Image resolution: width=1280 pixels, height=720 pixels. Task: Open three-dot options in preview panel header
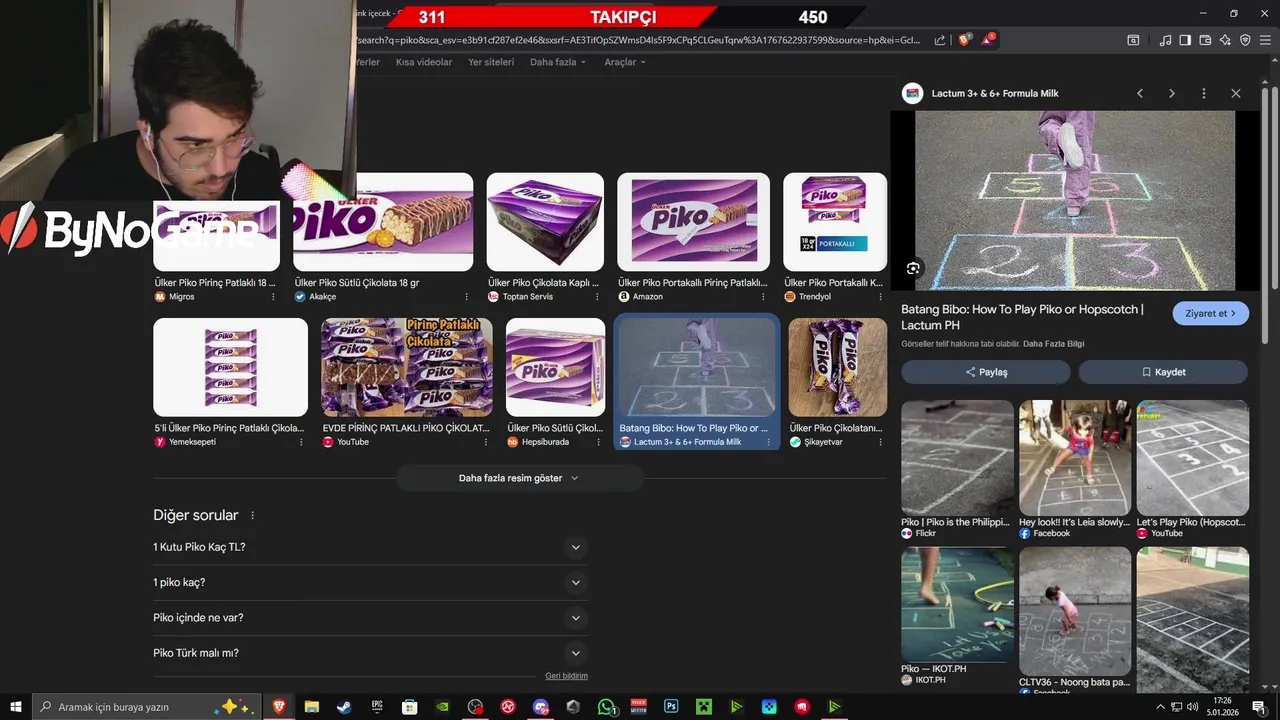pos(1204,93)
